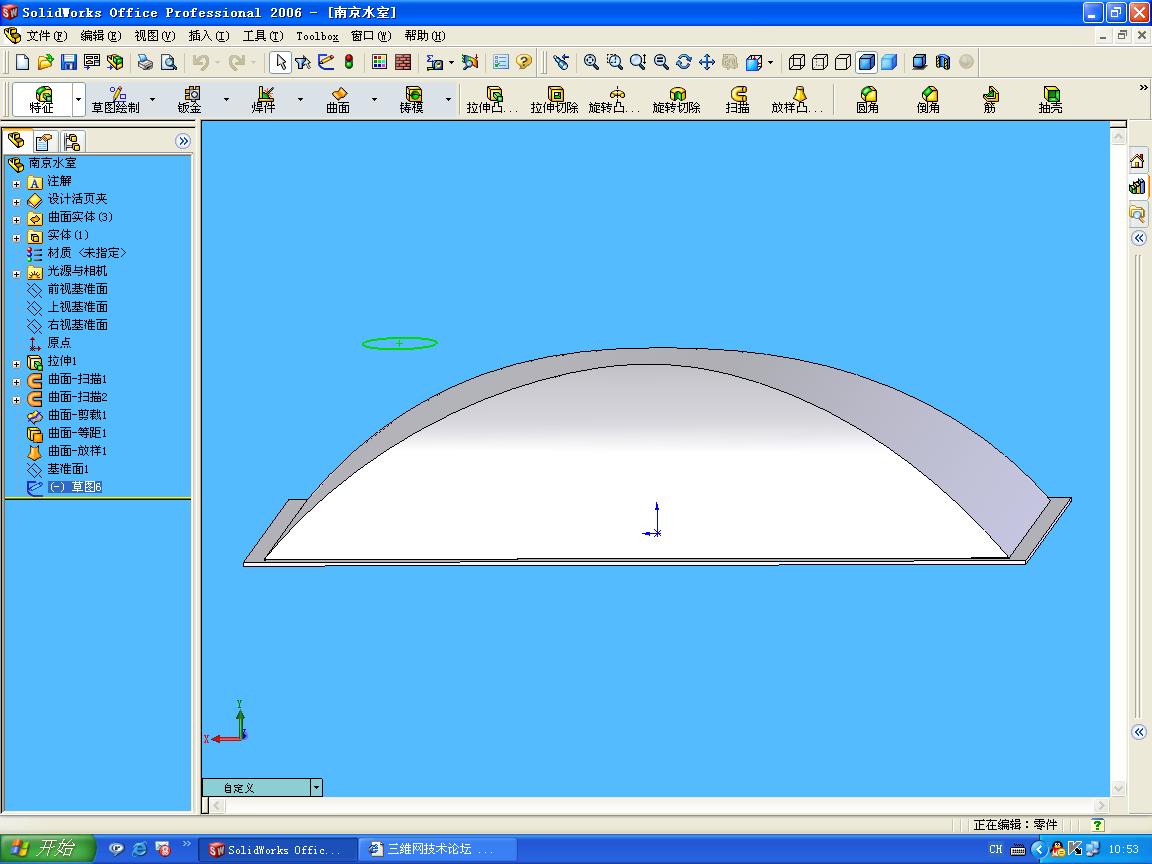This screenshot has width=1152, height=864.
Task: Open the 编辑 menu
Action: [x=100, y=36]
